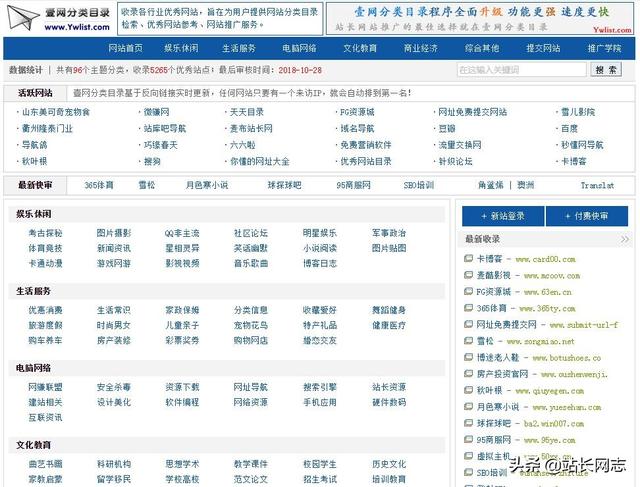640x487 pixels.
Task: Click the + 新站登录 button
Action: coord(503,216)
